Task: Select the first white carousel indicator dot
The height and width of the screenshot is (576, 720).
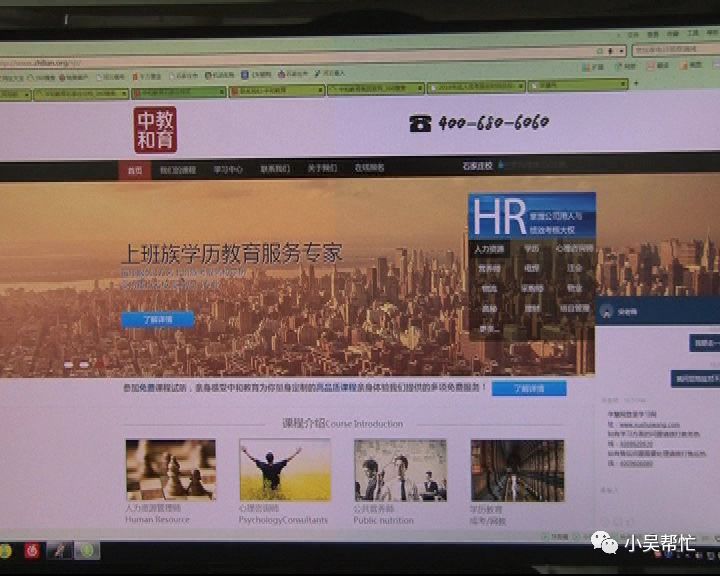Action: pyautogui.click(x=68, y=365)
